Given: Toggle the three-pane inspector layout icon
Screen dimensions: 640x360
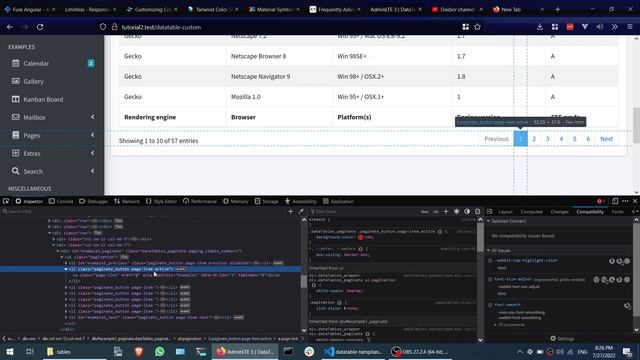Looking at the screenshot, I should (489, 211).
